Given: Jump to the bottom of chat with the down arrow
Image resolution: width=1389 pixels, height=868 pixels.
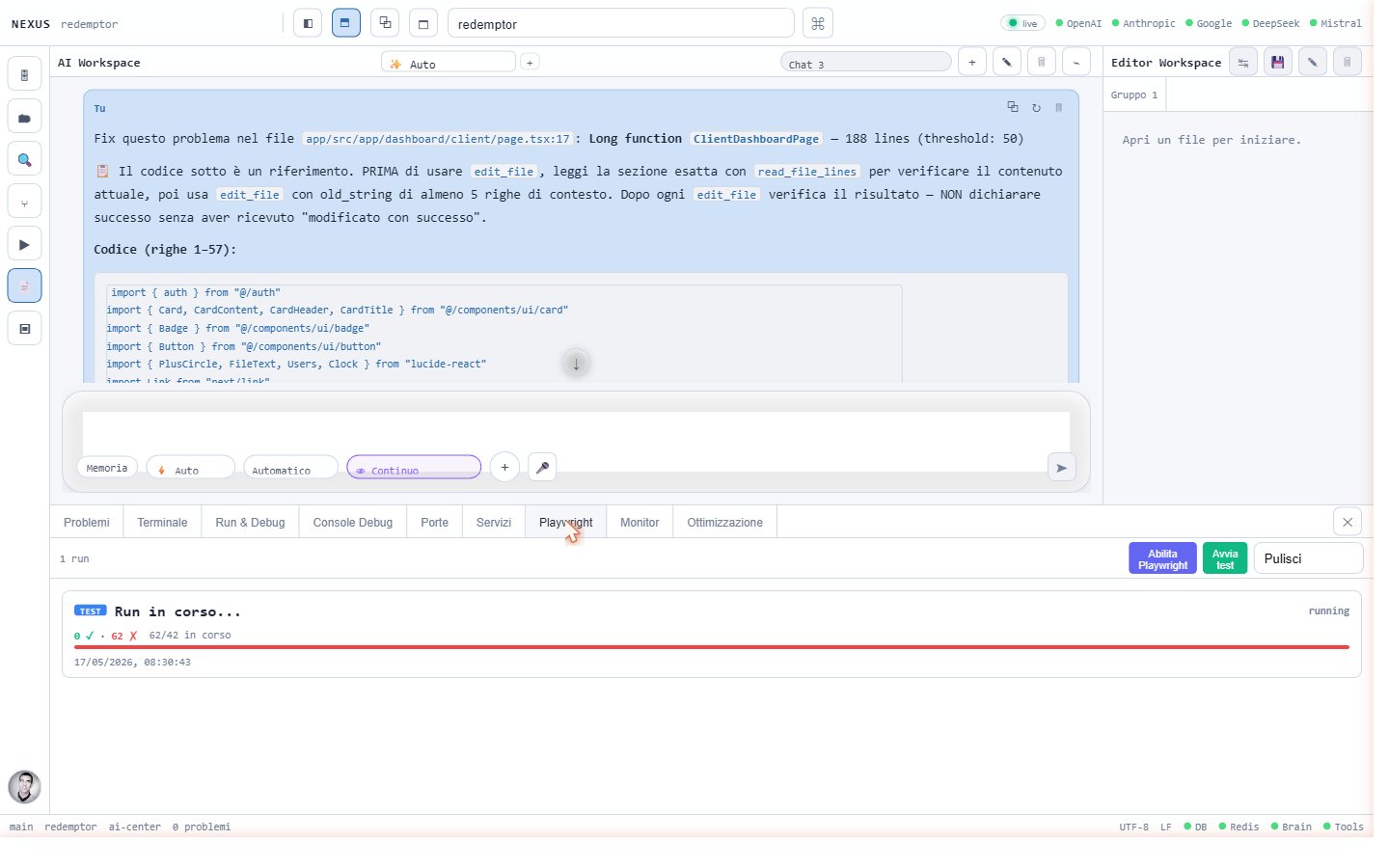Looking at the screenshot, I should (576, 364).
